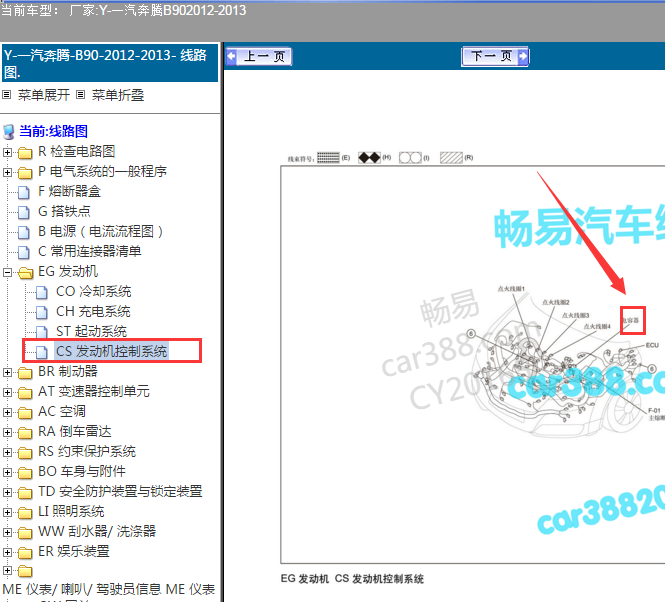665x602 pixels.
Task: Click the 当前:线路图 root node icon
Action: click(9, 132)
